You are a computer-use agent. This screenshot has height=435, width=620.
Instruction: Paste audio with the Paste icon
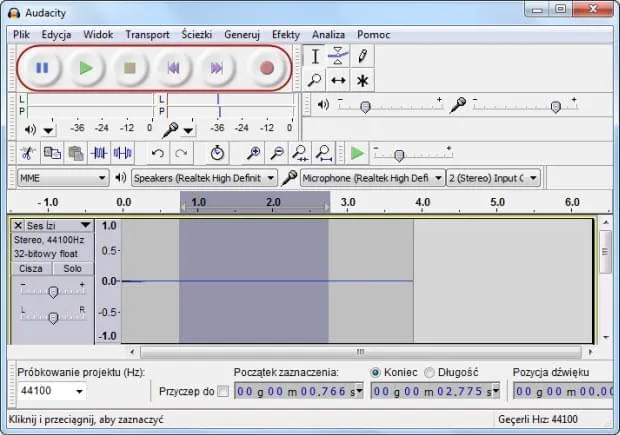[x=76, y=153]
